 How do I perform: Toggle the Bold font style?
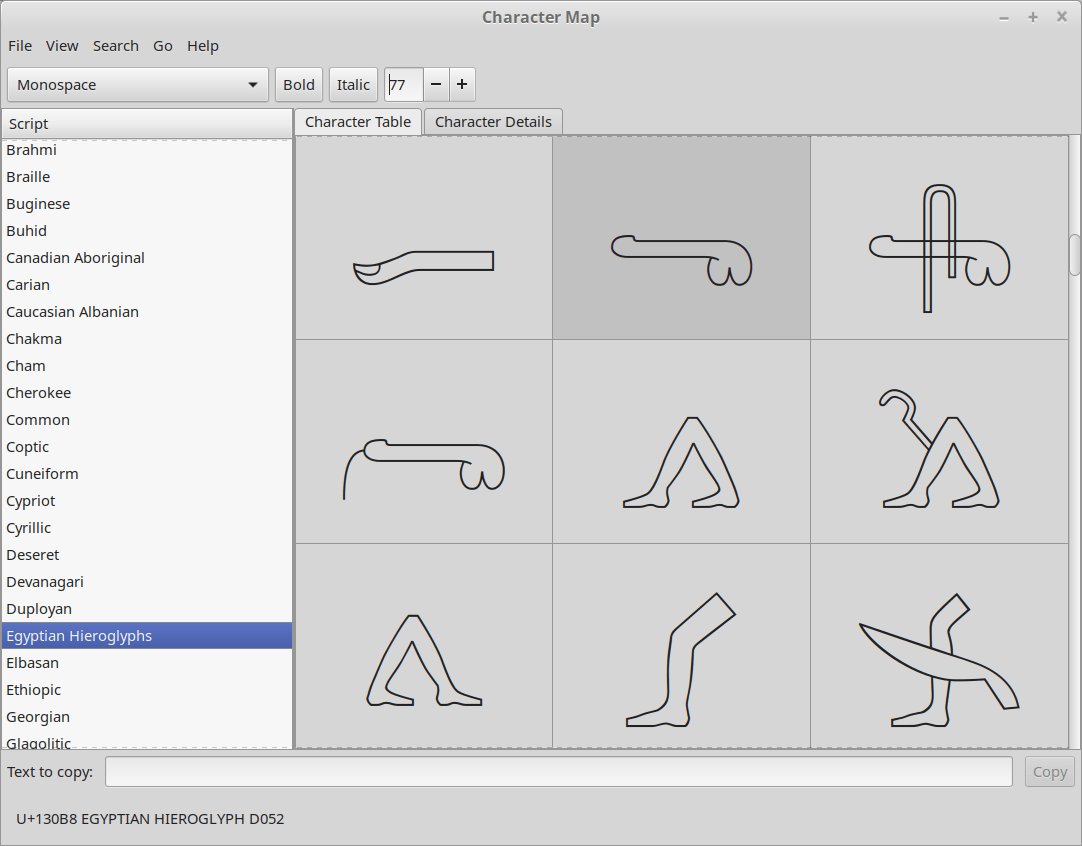299,85
